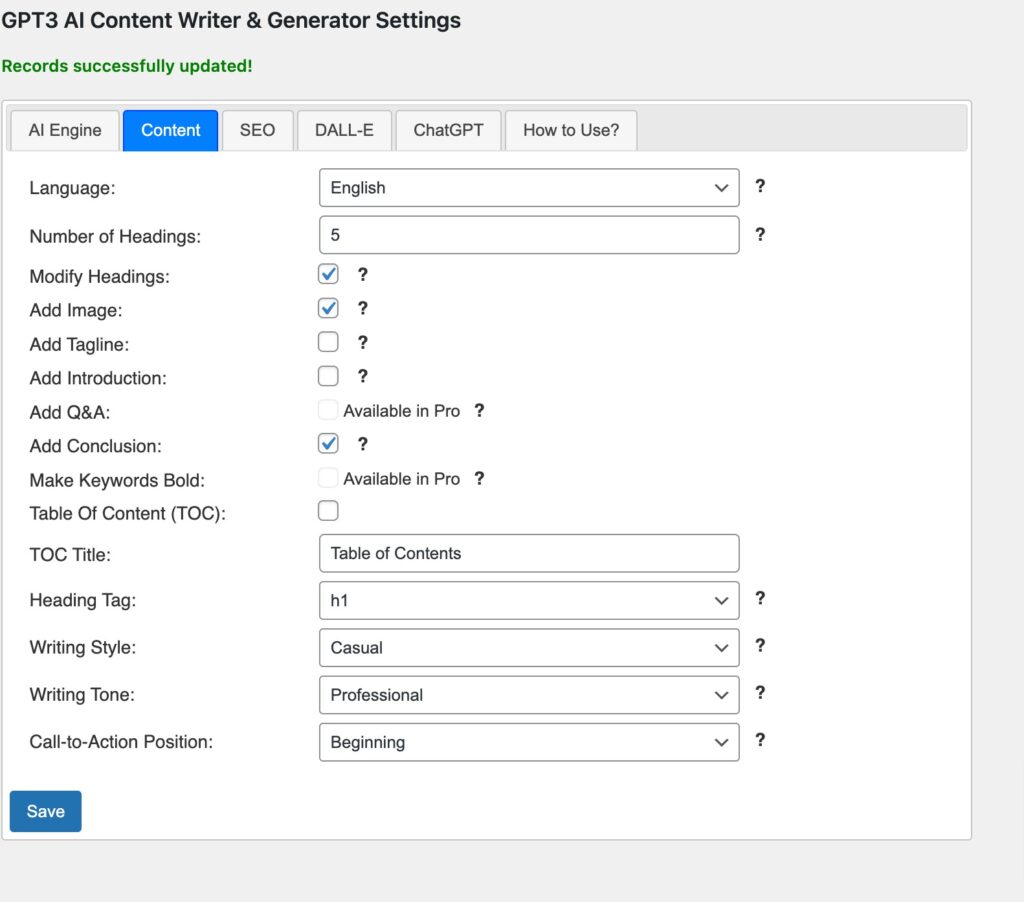
Task: Click Available in Pro beside Make Keywords Bold
Action: click(x=402, y=479)
